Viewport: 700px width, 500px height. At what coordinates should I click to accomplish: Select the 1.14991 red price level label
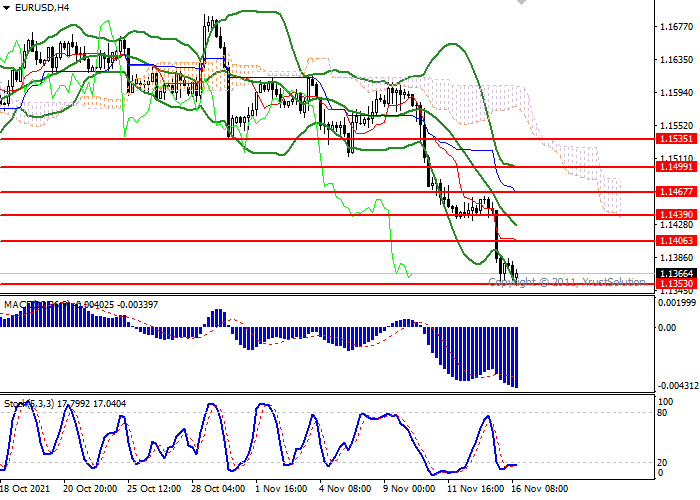(677, 167)
